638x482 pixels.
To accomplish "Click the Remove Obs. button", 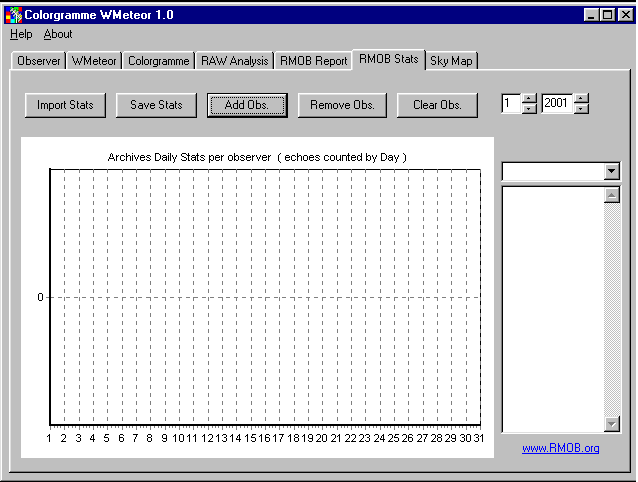I will [342, 105].
